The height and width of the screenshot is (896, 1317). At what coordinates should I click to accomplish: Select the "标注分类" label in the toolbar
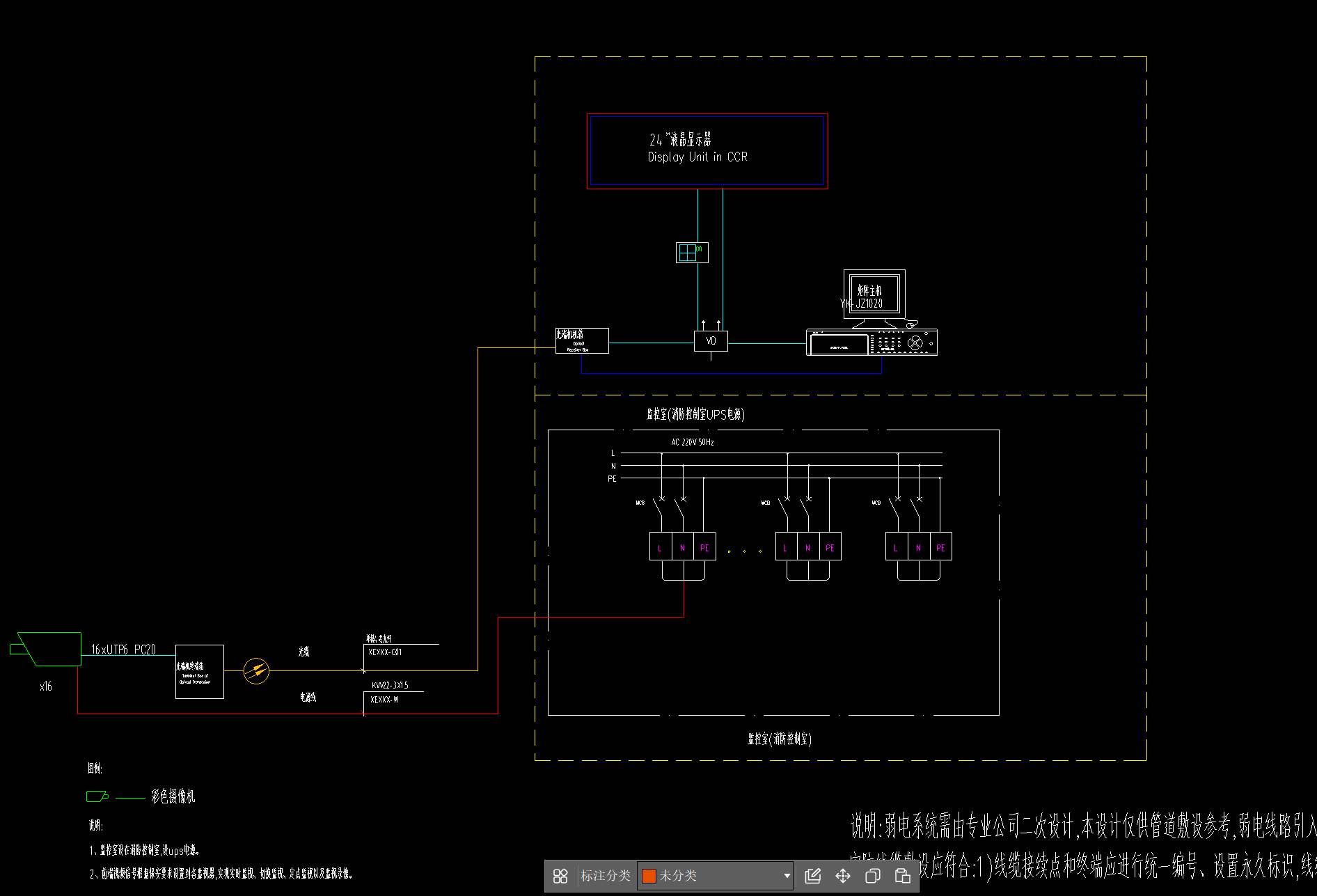pos(606,876)
